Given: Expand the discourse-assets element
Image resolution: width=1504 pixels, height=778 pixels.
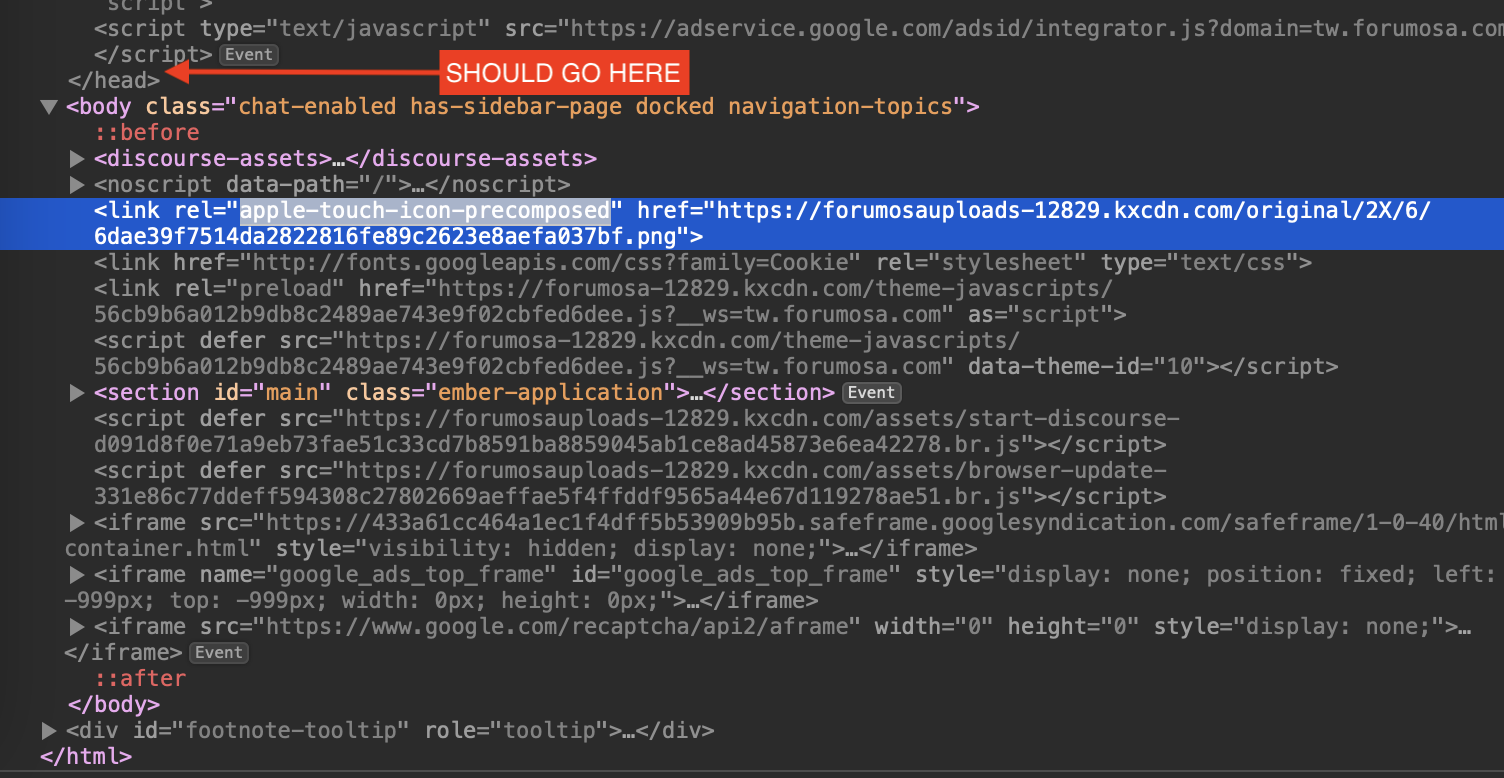Looking at the screenshot, I should [78, 159].
